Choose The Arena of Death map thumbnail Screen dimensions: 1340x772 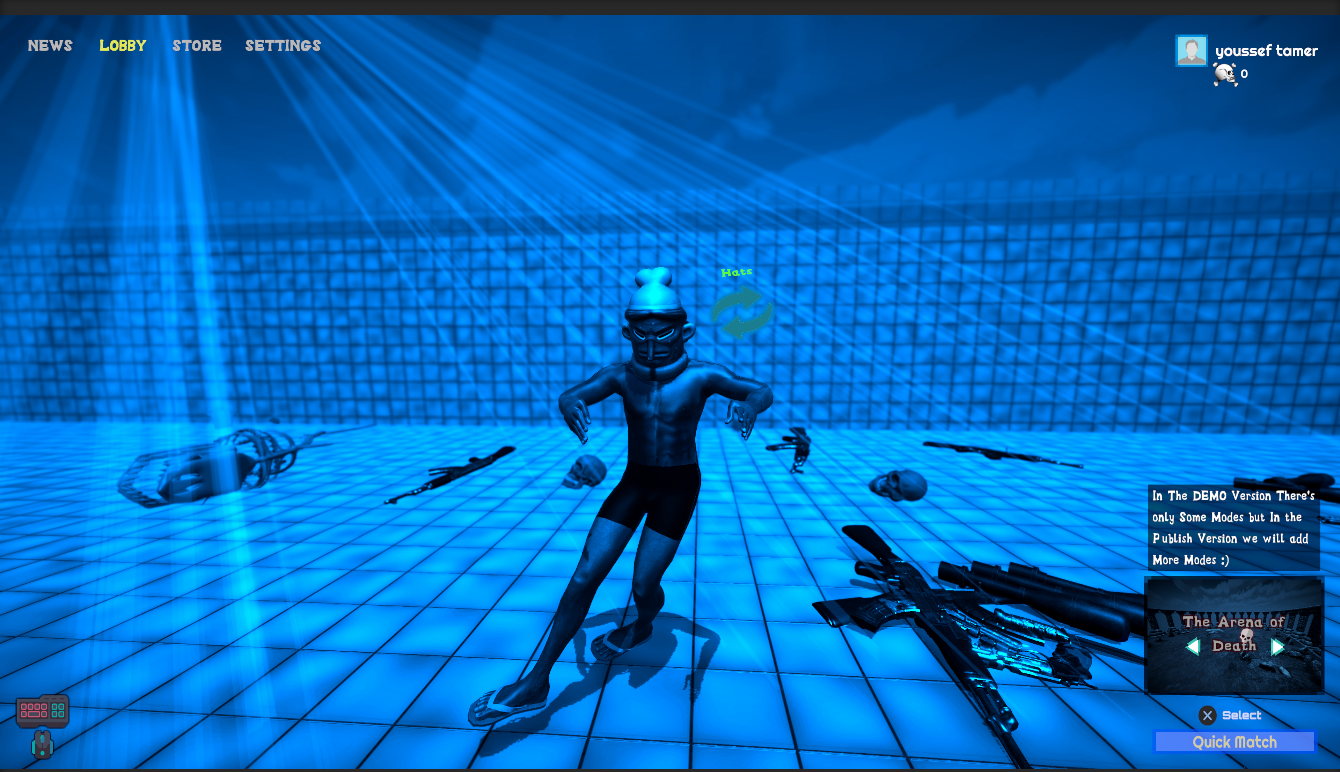[1234, 634]
